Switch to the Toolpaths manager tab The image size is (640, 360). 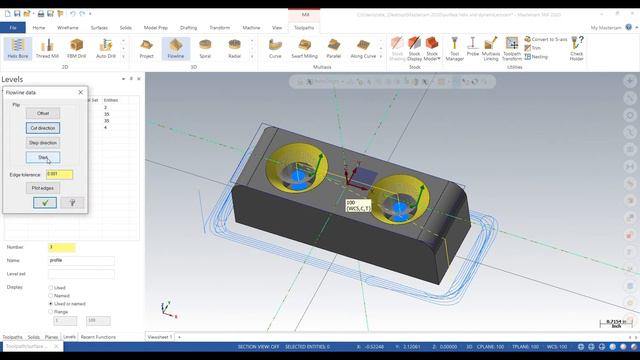[13, 337]
